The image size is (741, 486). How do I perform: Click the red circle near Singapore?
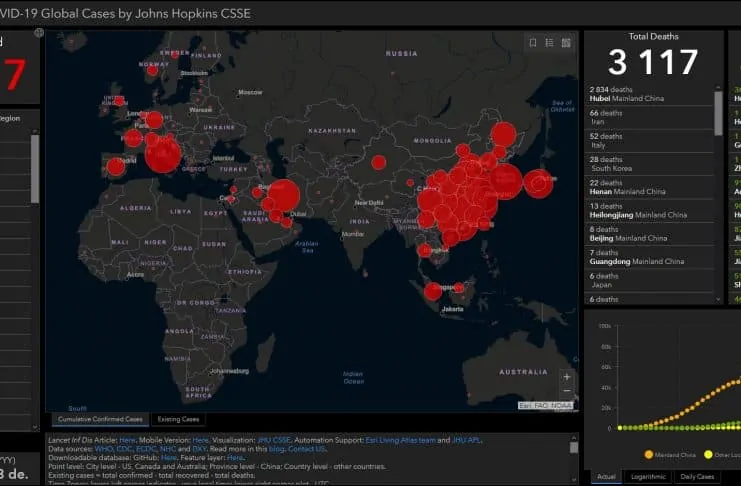(433, 291)
